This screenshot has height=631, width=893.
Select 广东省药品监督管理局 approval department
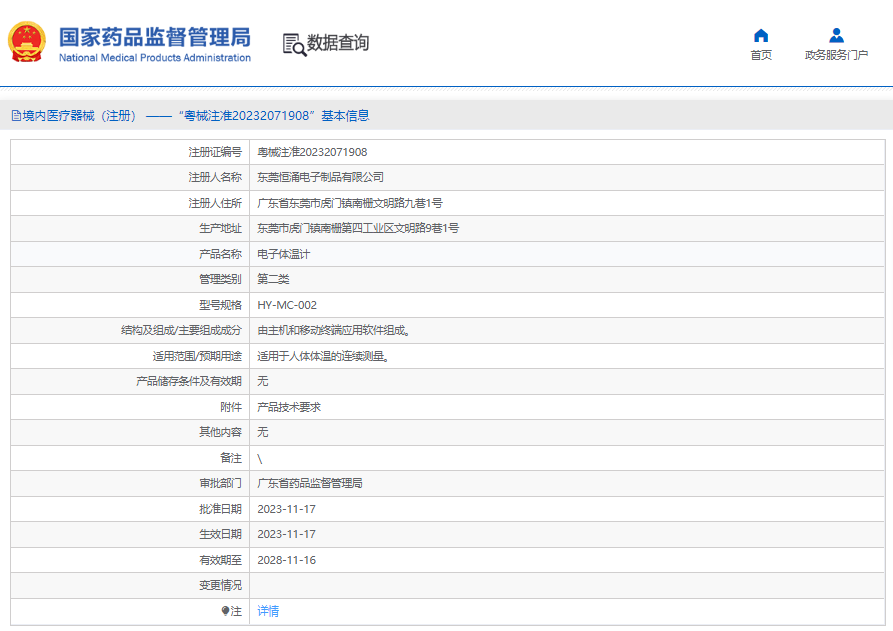[310, 484]
